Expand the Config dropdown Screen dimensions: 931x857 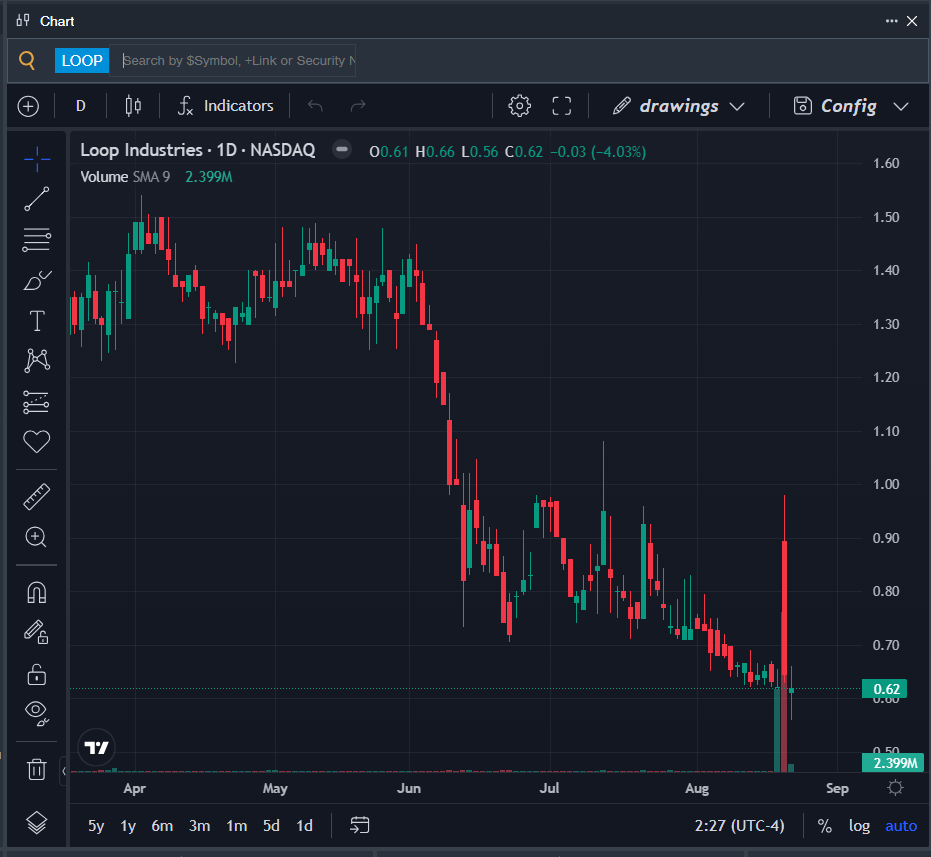851,106
